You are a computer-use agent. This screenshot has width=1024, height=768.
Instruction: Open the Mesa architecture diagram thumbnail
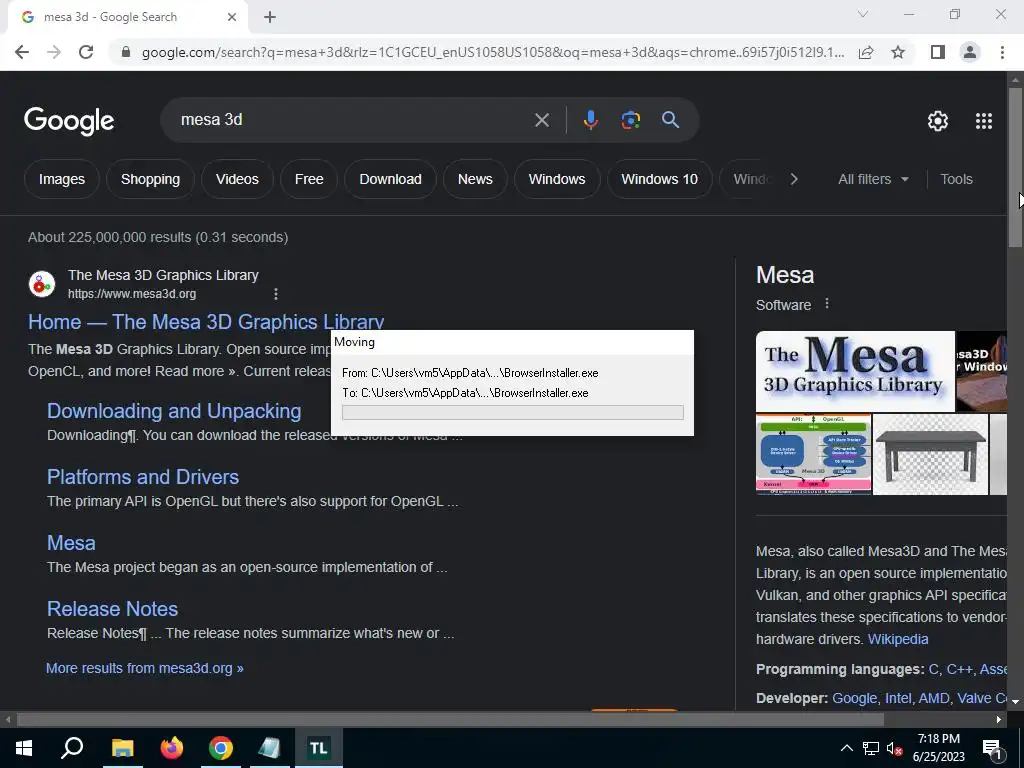[x=814, y=455]
